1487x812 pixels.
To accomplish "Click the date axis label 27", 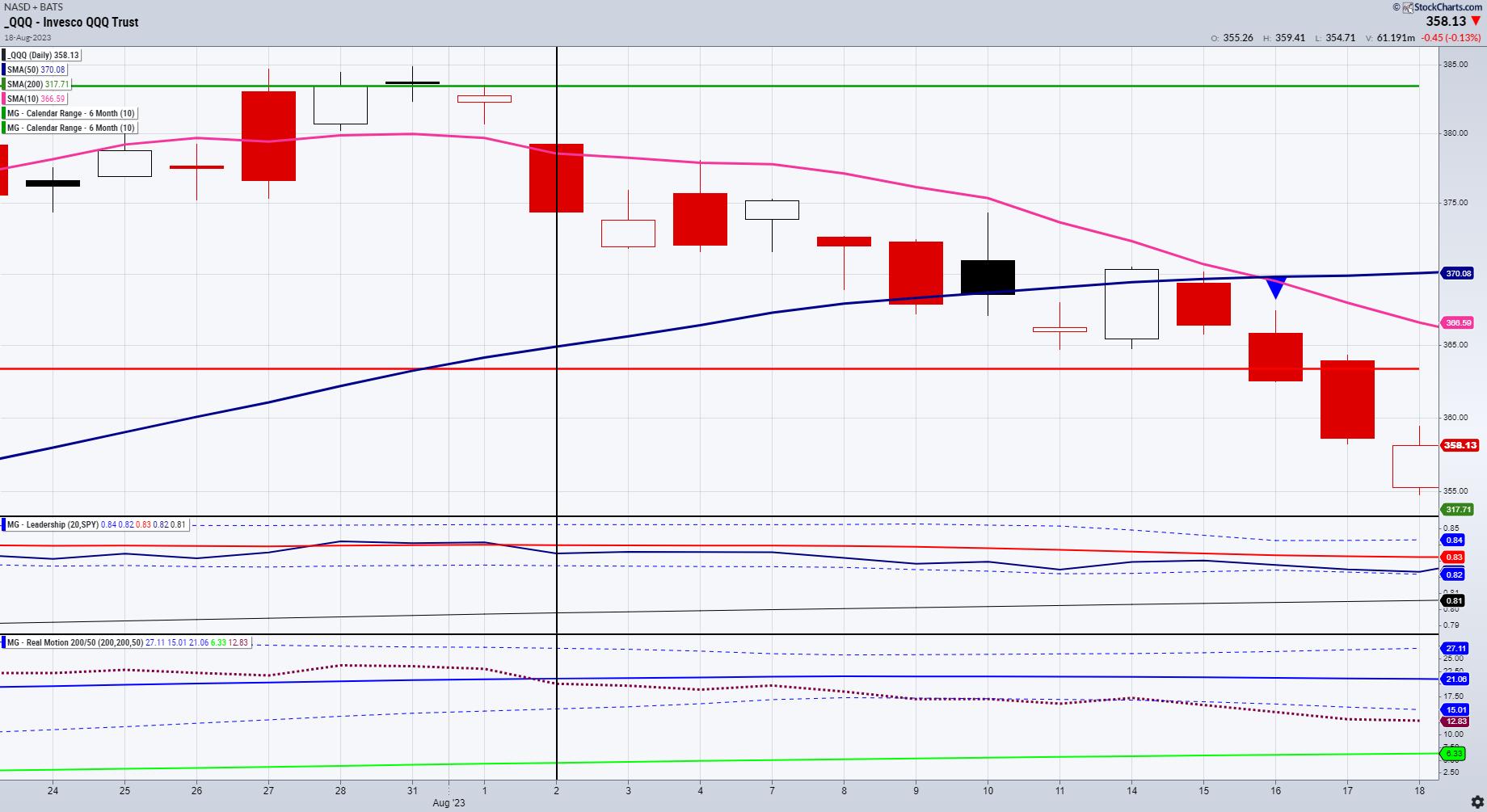I will coord(268,790).
